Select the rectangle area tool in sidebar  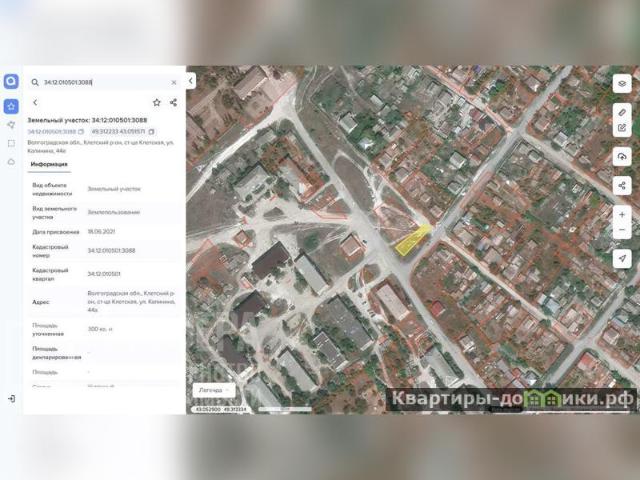click(x=11, y=143)
